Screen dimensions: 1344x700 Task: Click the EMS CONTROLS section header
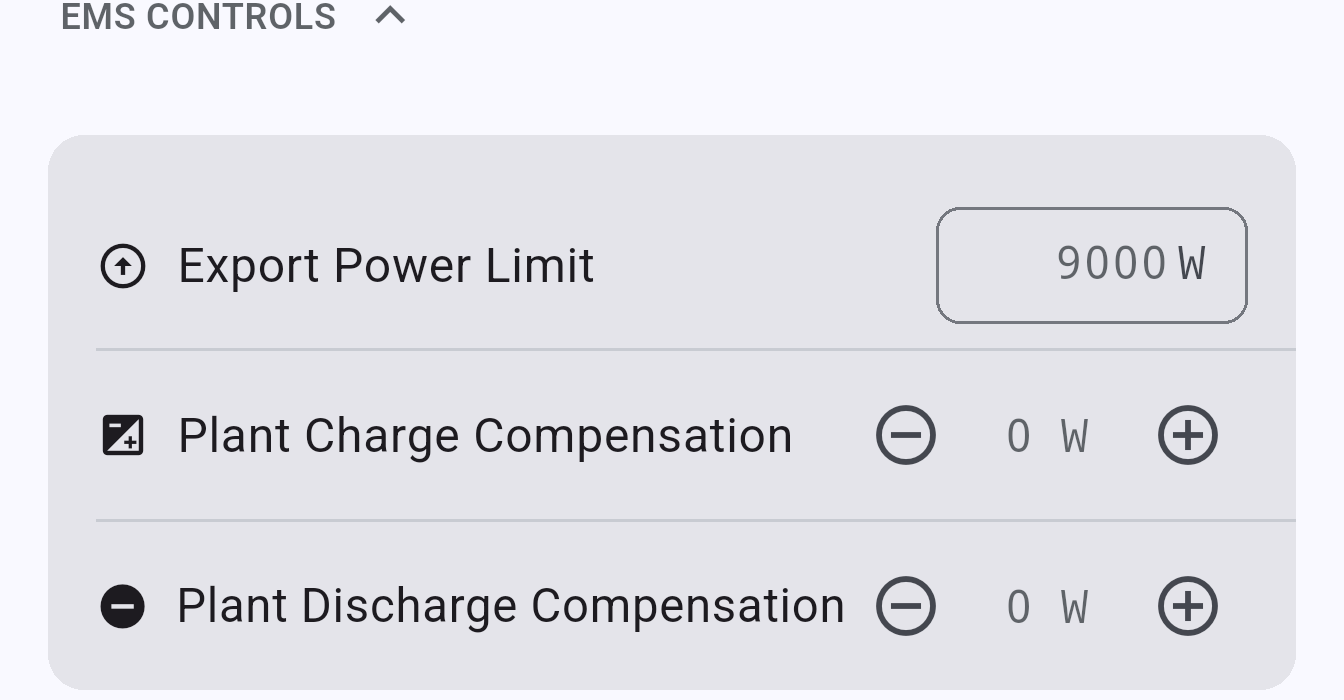click(198, 17)
